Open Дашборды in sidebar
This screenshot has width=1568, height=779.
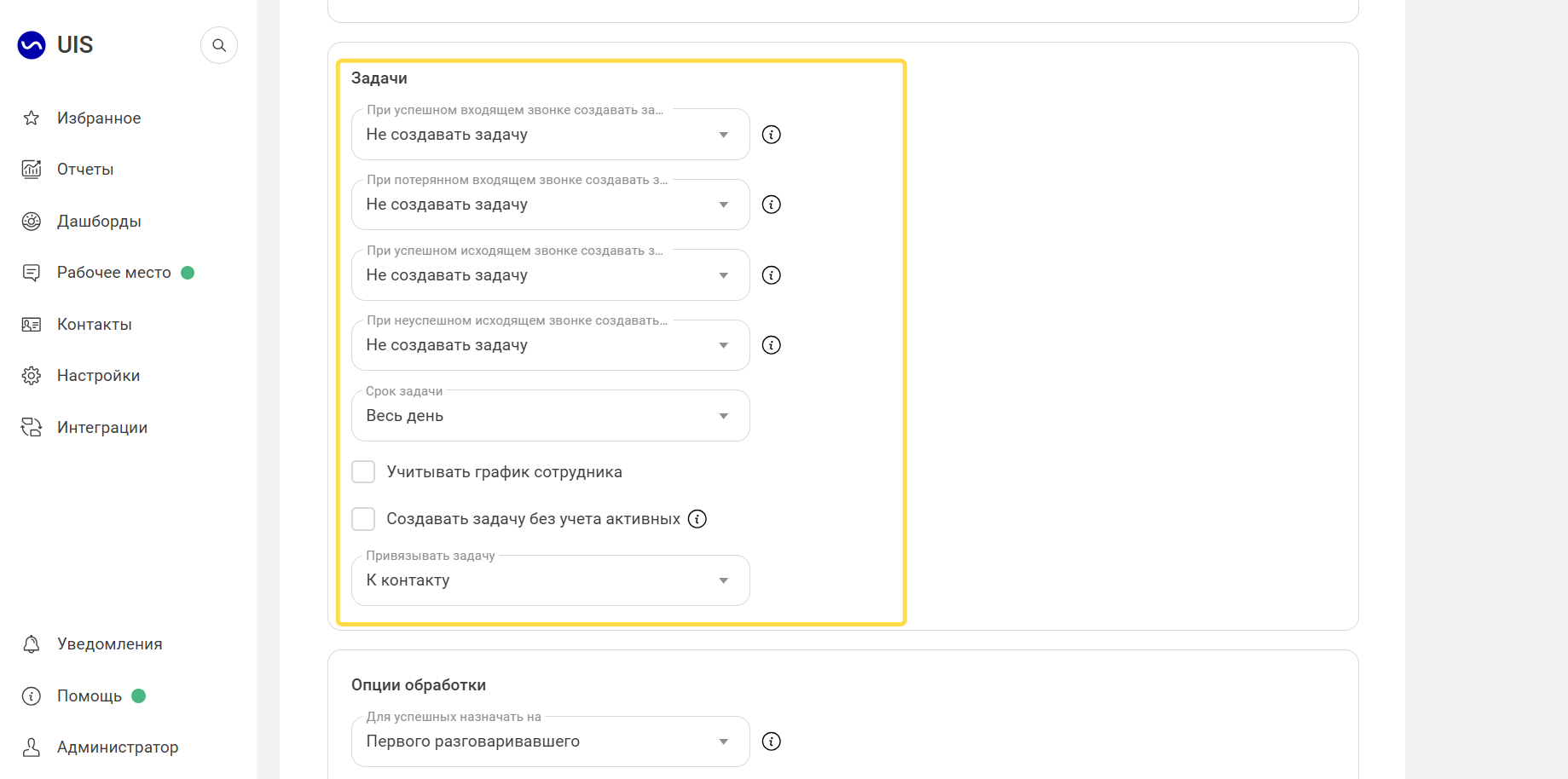99,222
